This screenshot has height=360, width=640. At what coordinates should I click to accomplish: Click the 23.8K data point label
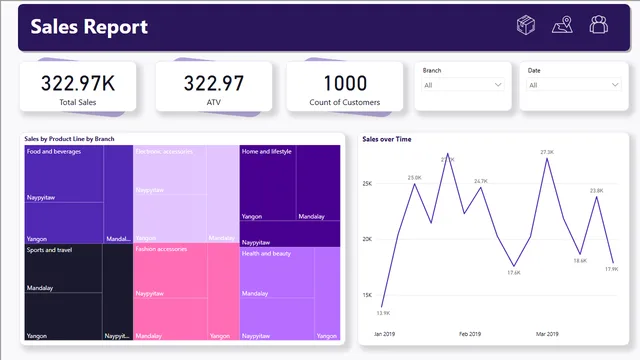596,191
